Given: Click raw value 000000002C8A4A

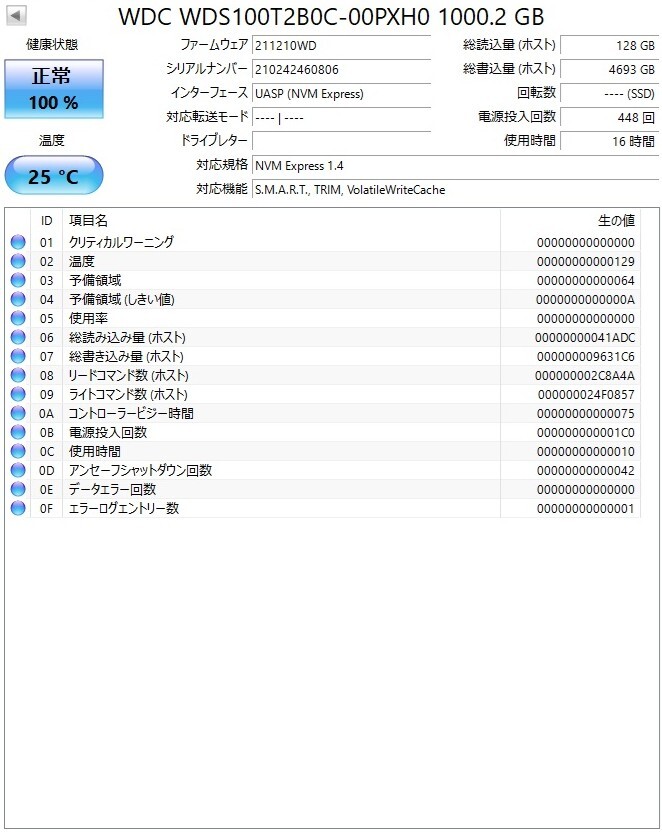Looking at the screenshot, I should 585,376.
